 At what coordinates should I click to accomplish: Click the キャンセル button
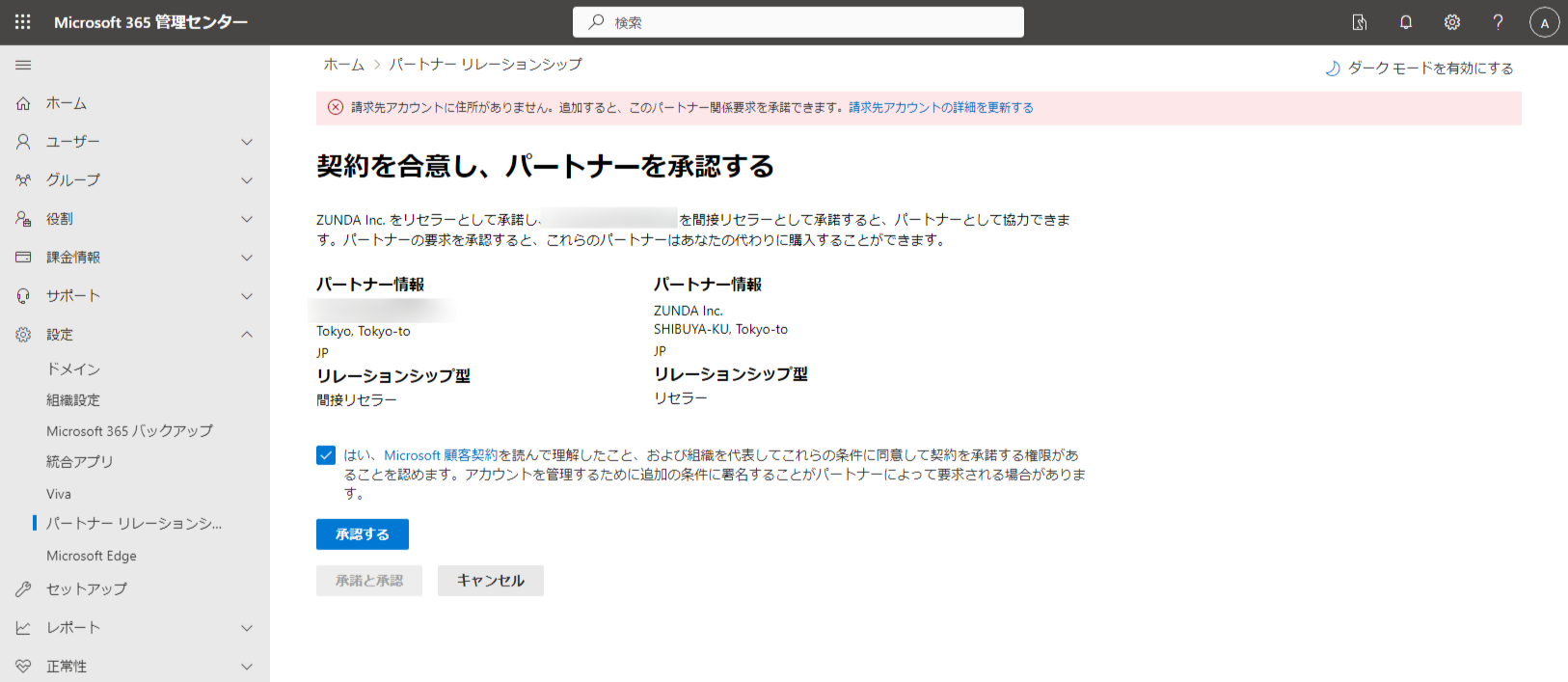tap(491, 581)
